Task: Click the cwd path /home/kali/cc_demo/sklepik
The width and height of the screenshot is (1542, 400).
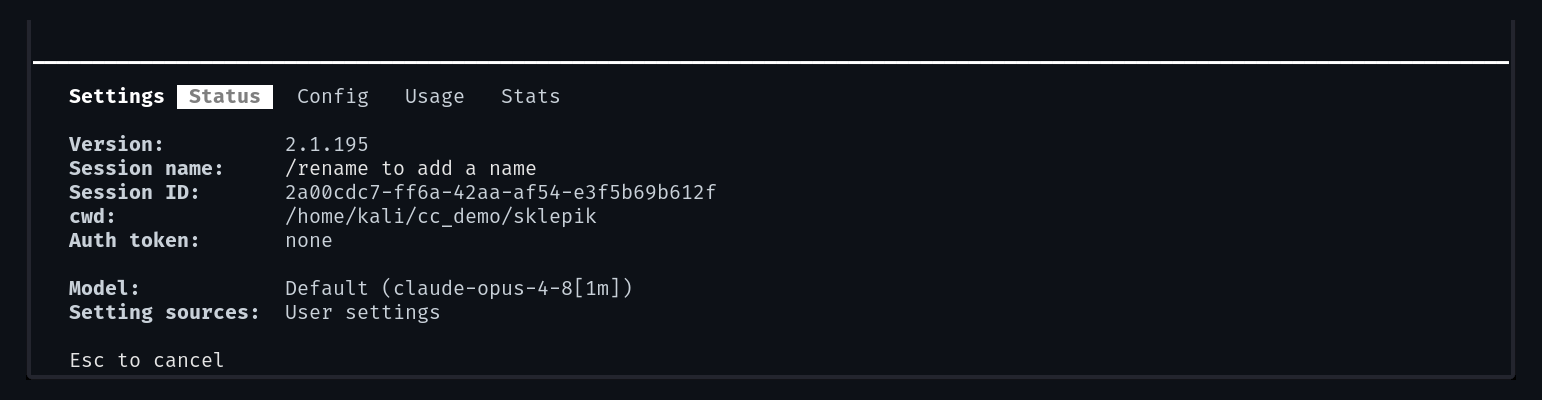Action: click(x=441, y=217)
